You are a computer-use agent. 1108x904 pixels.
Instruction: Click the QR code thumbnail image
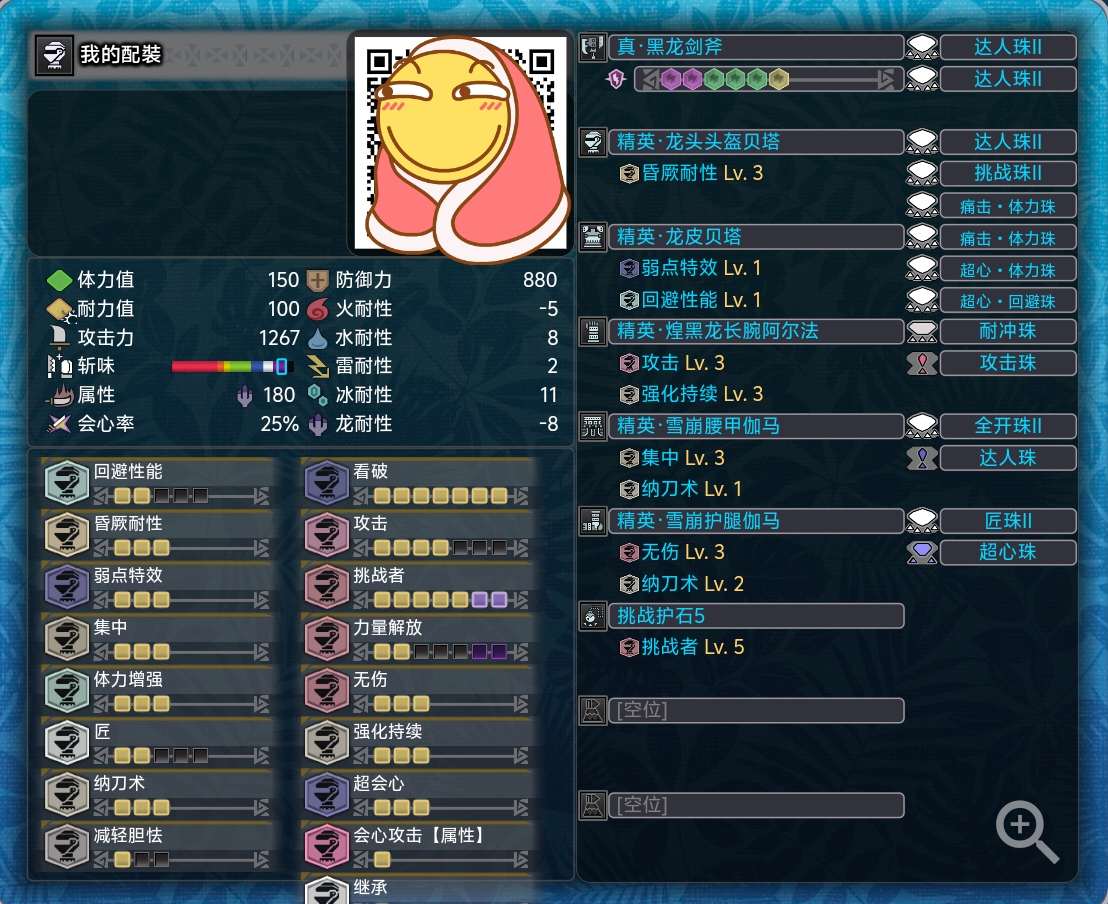coord(460,143)
